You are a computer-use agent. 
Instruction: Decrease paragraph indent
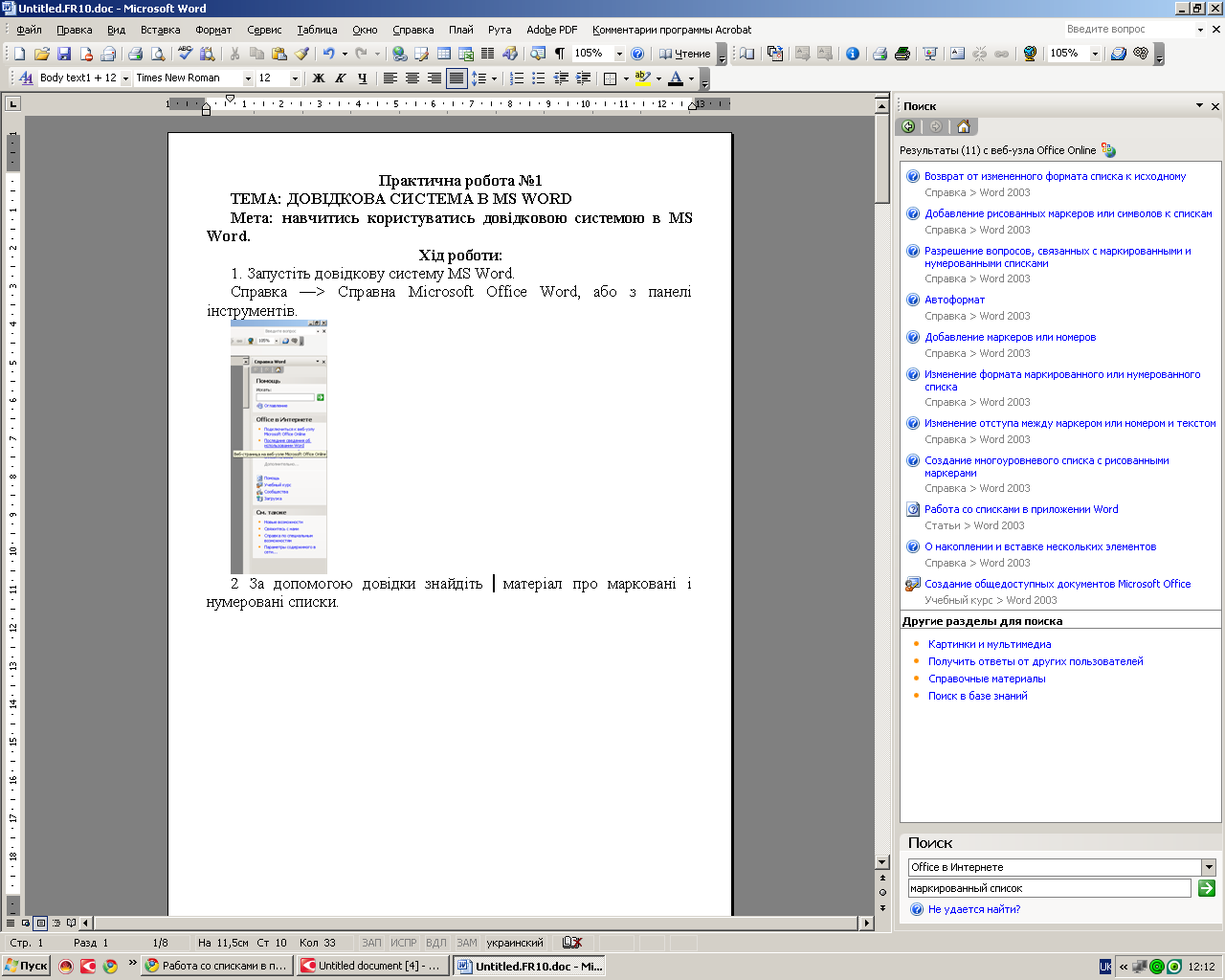[561, 78]
